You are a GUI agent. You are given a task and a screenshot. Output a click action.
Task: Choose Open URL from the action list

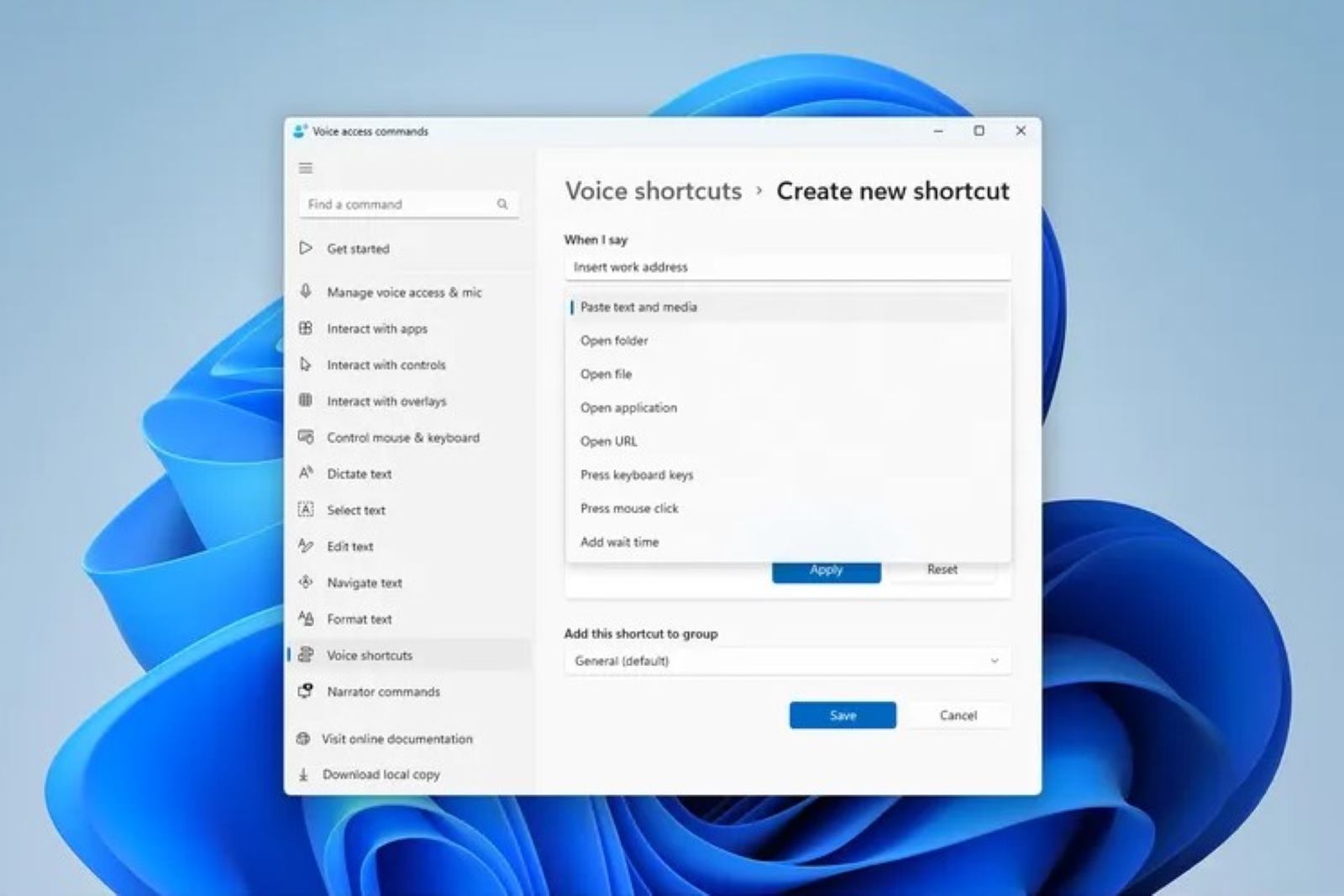click(788, 441)
